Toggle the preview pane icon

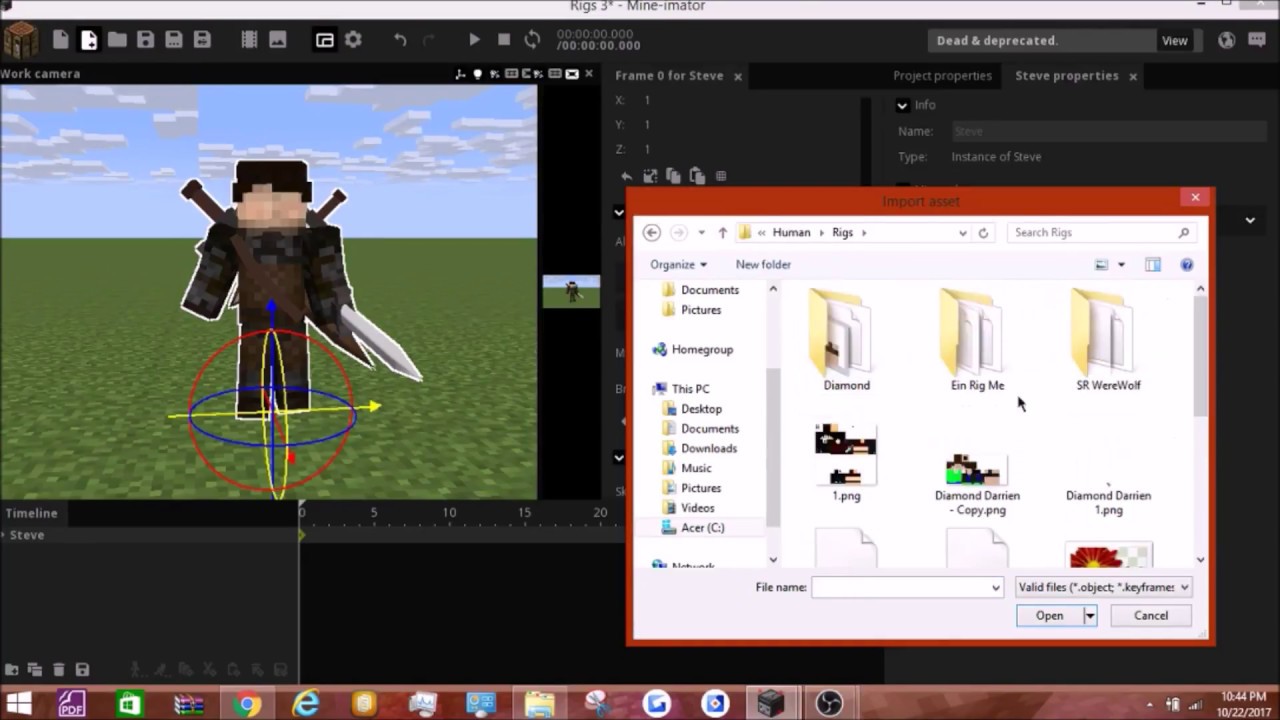pos(1153,265)
